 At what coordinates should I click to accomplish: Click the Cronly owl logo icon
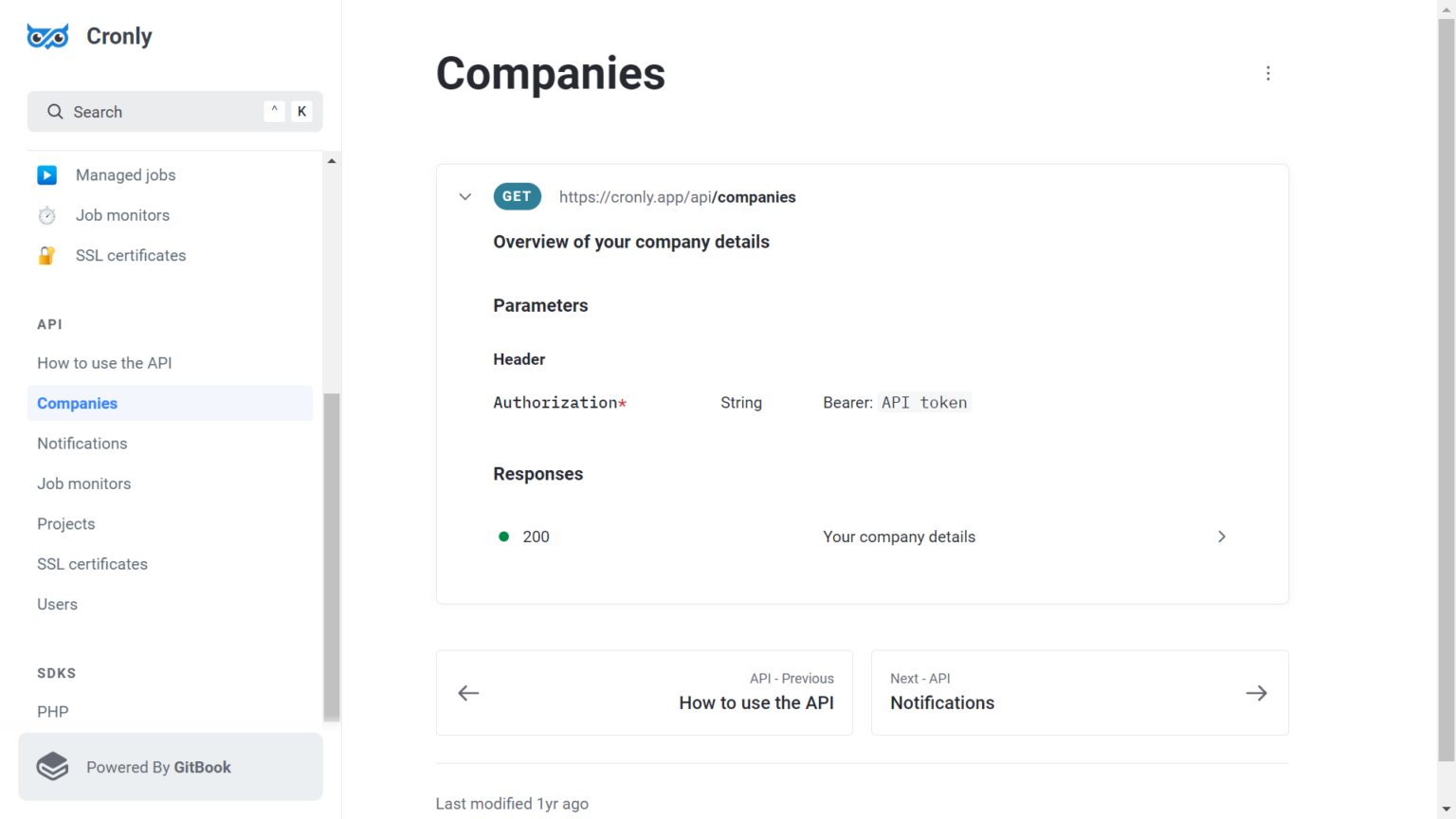47,36
